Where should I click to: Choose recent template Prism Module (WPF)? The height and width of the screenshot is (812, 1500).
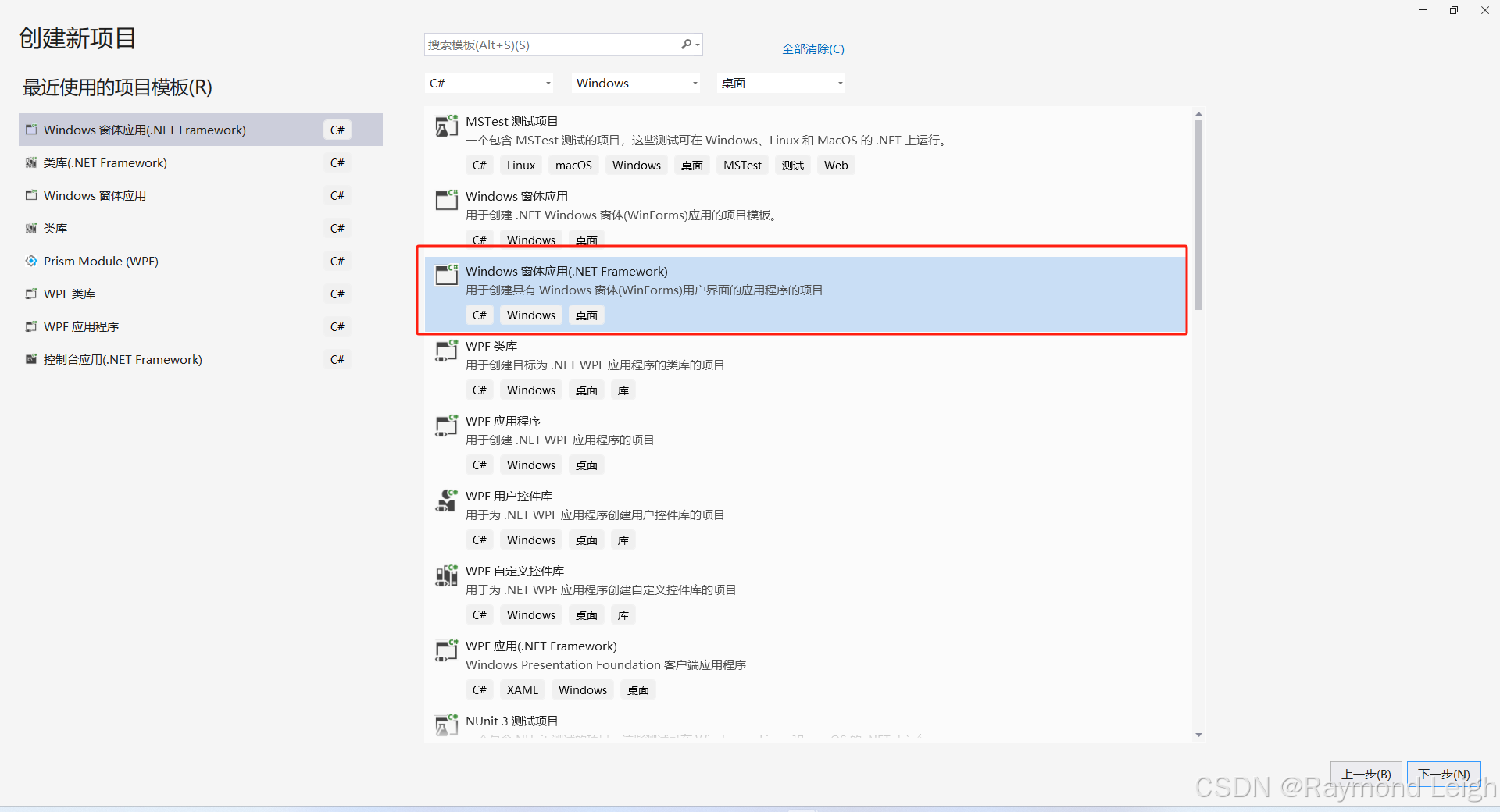[201, 261]
